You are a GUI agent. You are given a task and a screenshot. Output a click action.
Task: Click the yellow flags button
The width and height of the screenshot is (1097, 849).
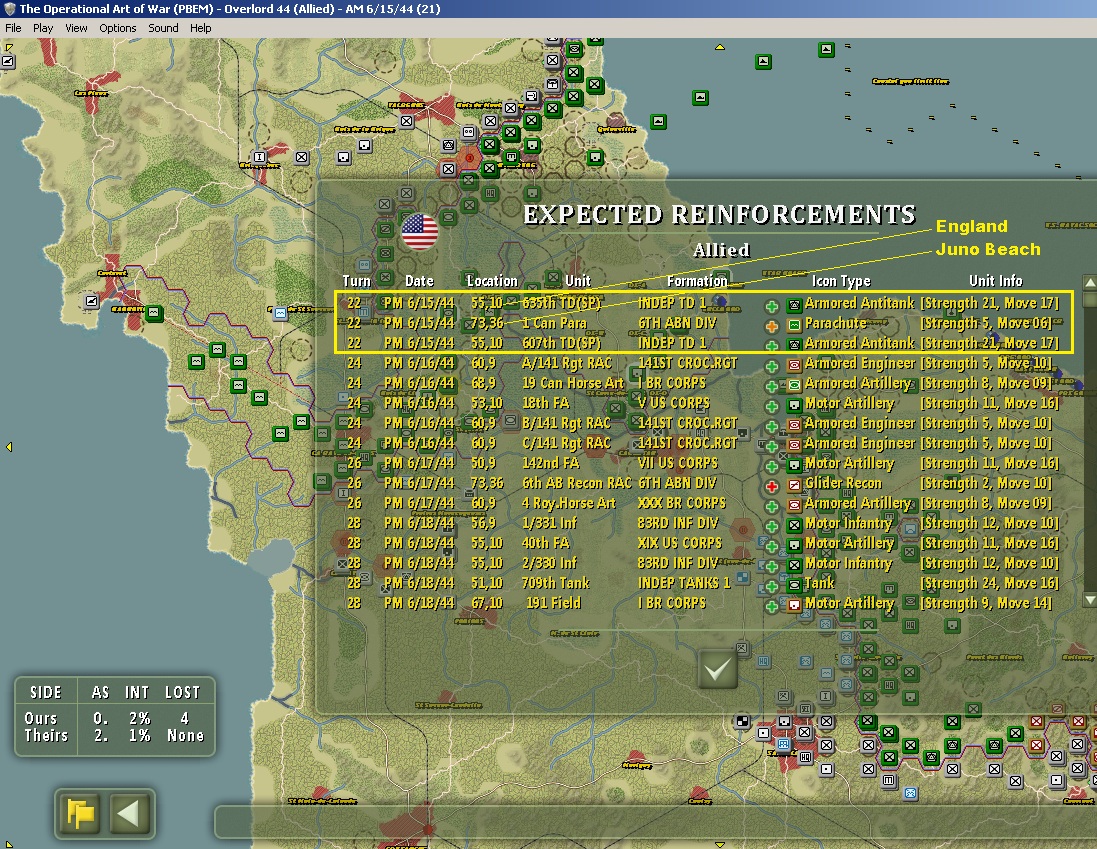pyautogui.click(x=80, y=814)
